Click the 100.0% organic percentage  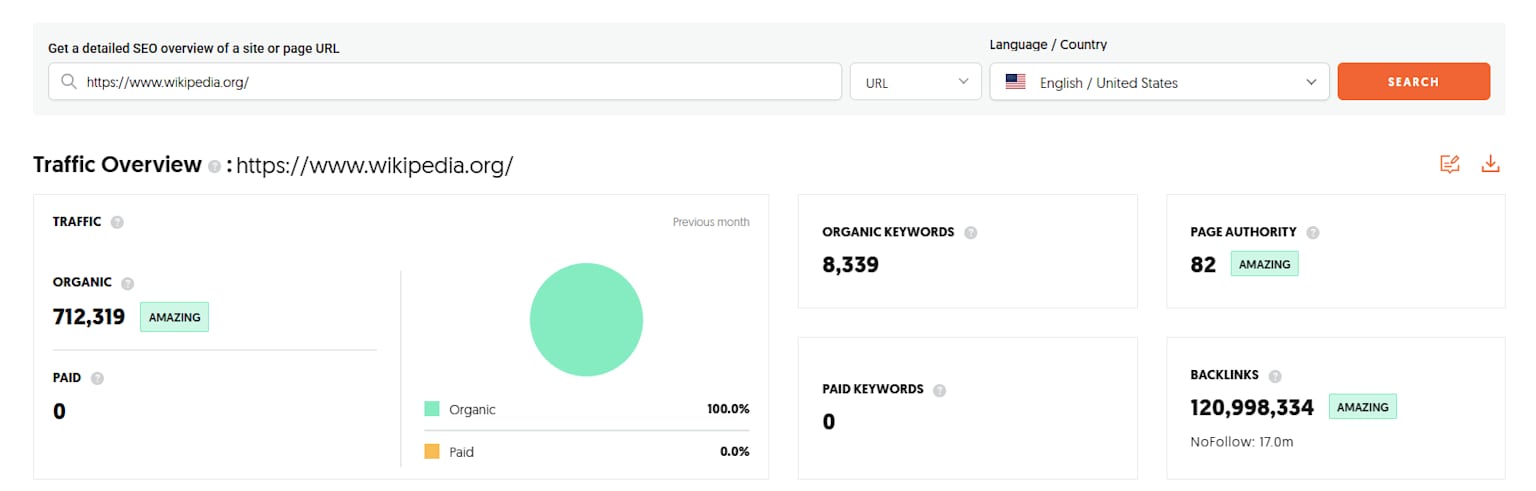[x=728, y=409]
